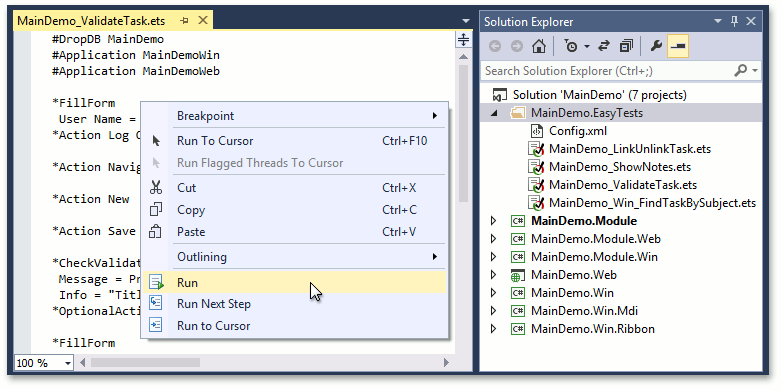782x390 pixels.
Task: Pin the MainDemo_ValidateTask.ets tab
Action: coord(185,21)
